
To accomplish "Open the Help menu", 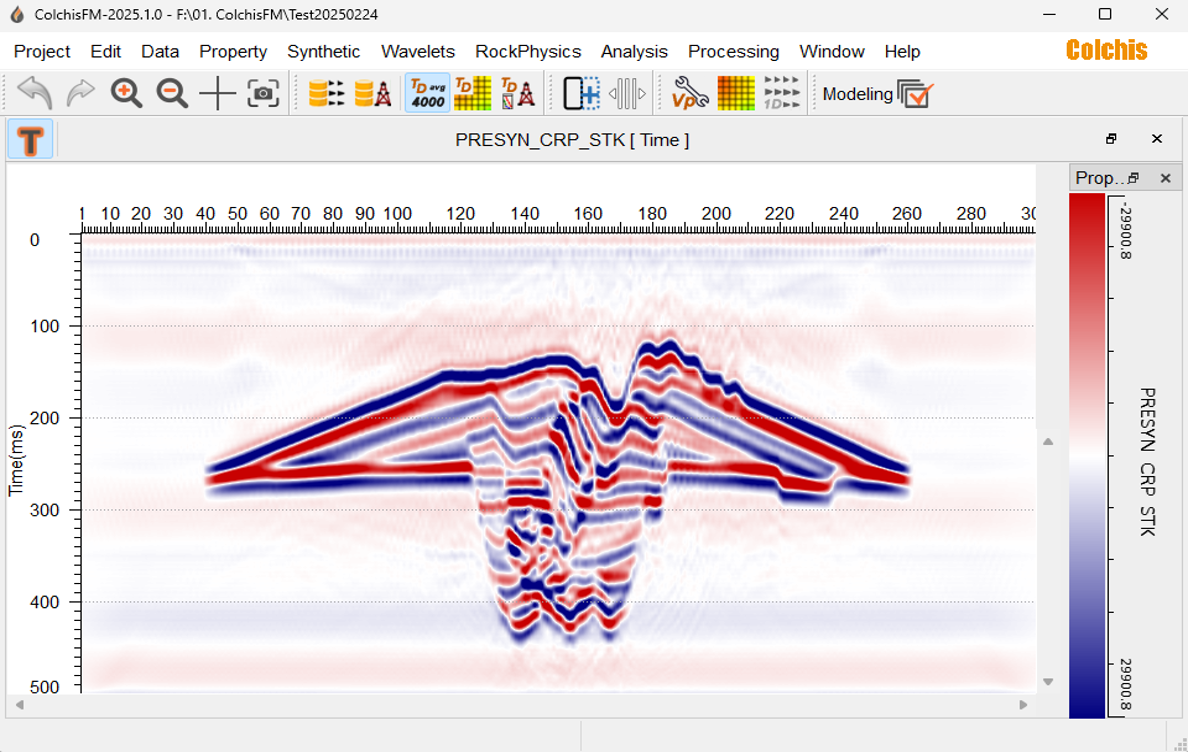I will [902, 51].
